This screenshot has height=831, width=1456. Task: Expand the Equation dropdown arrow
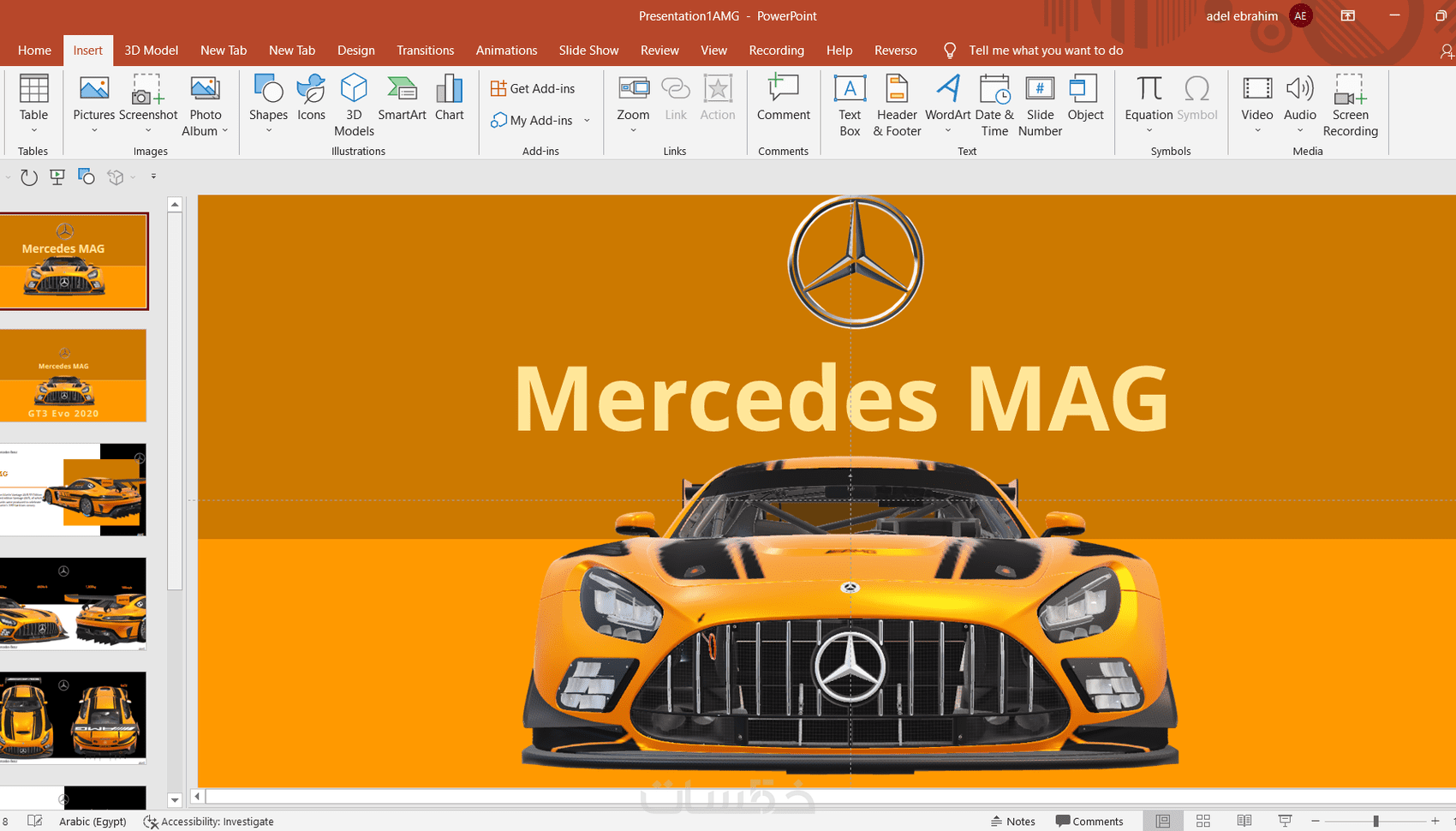point(1149,131)
